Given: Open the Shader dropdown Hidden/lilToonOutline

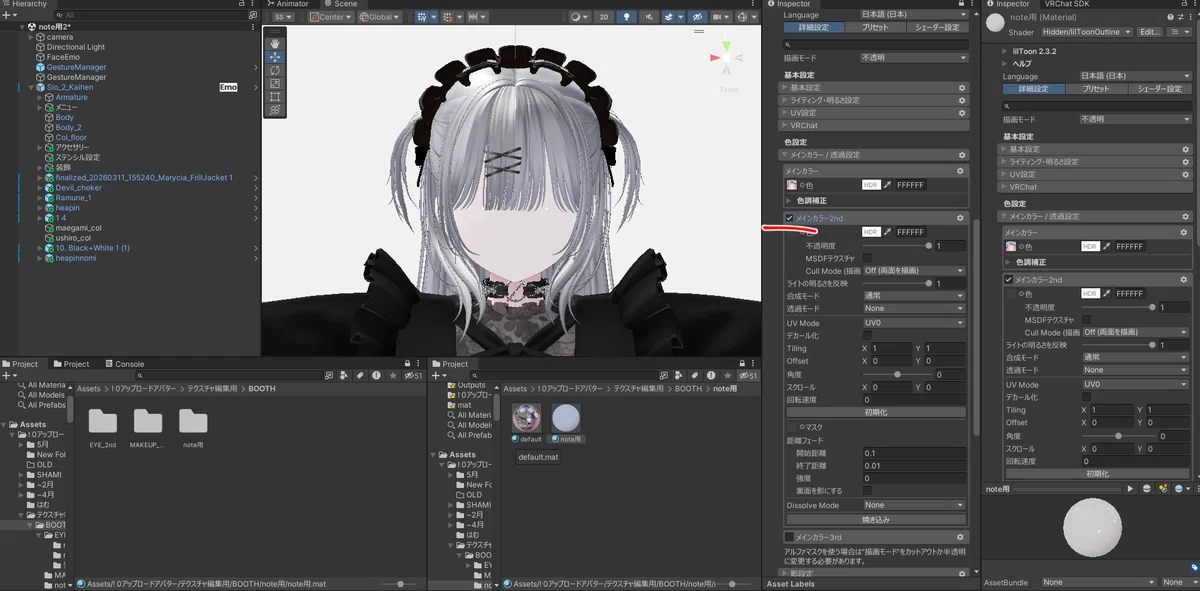Looking at the screenshot, I should tap(1087, 32).
